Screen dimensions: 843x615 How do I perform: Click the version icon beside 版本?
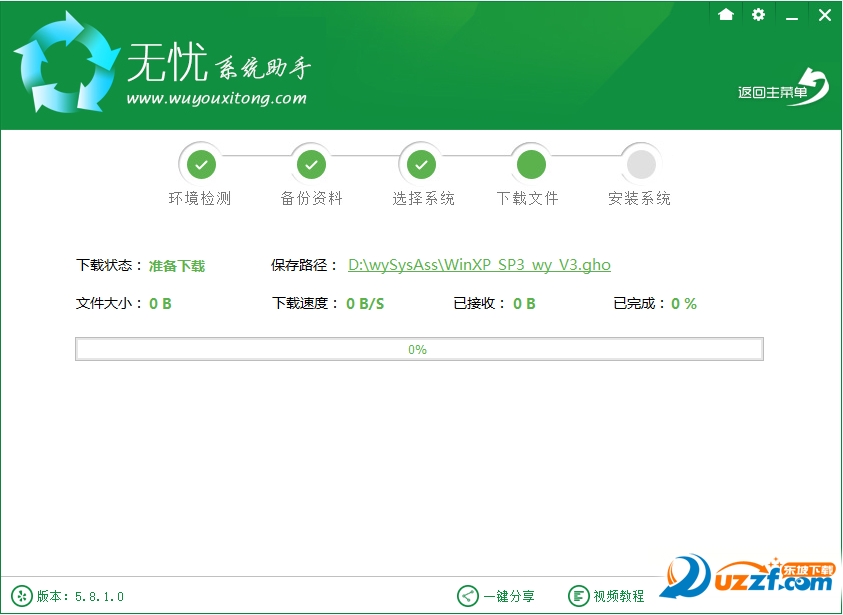tap(22, 596)
